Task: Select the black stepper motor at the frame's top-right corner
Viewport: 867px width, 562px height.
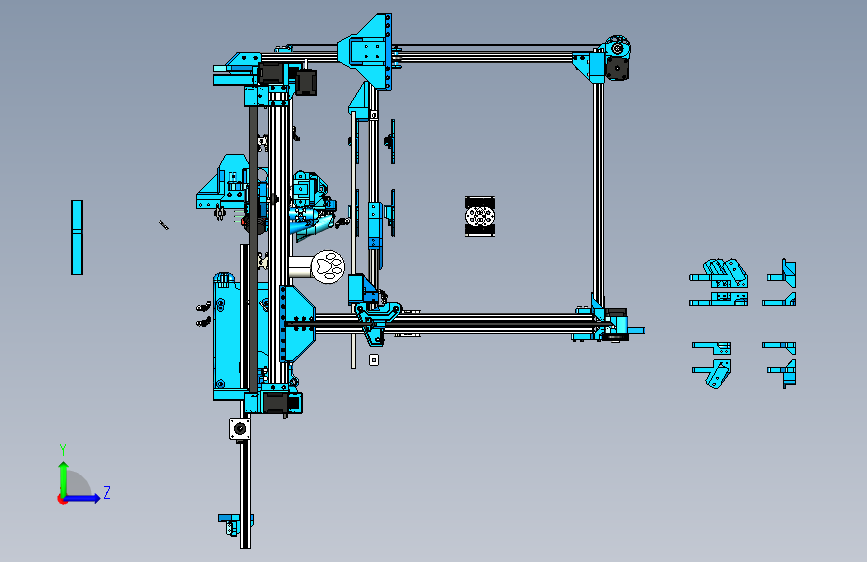Action: coord(617,69)
